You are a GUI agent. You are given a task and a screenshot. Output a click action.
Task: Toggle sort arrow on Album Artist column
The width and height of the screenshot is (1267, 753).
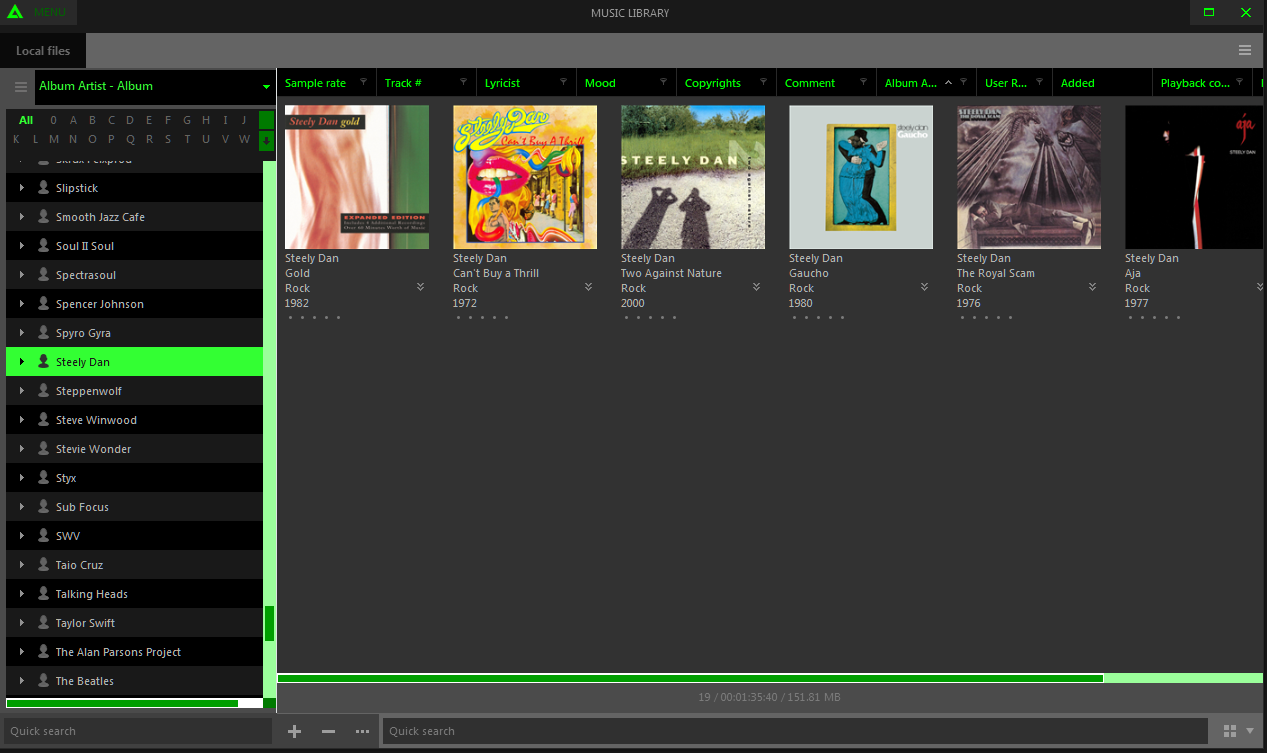point(948,83)
